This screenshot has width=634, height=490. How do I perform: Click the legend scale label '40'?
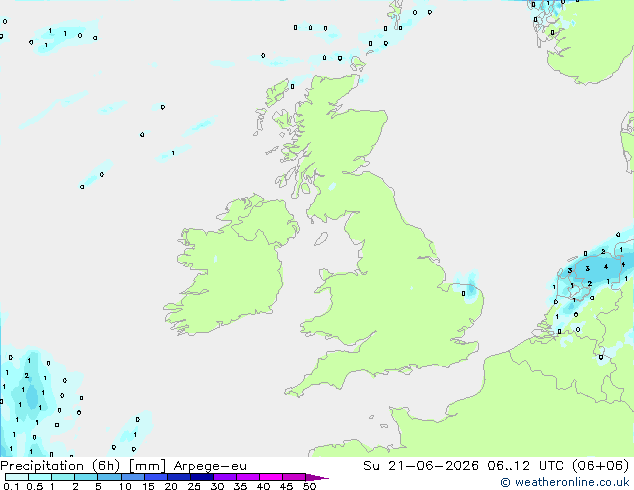[263, 486]
